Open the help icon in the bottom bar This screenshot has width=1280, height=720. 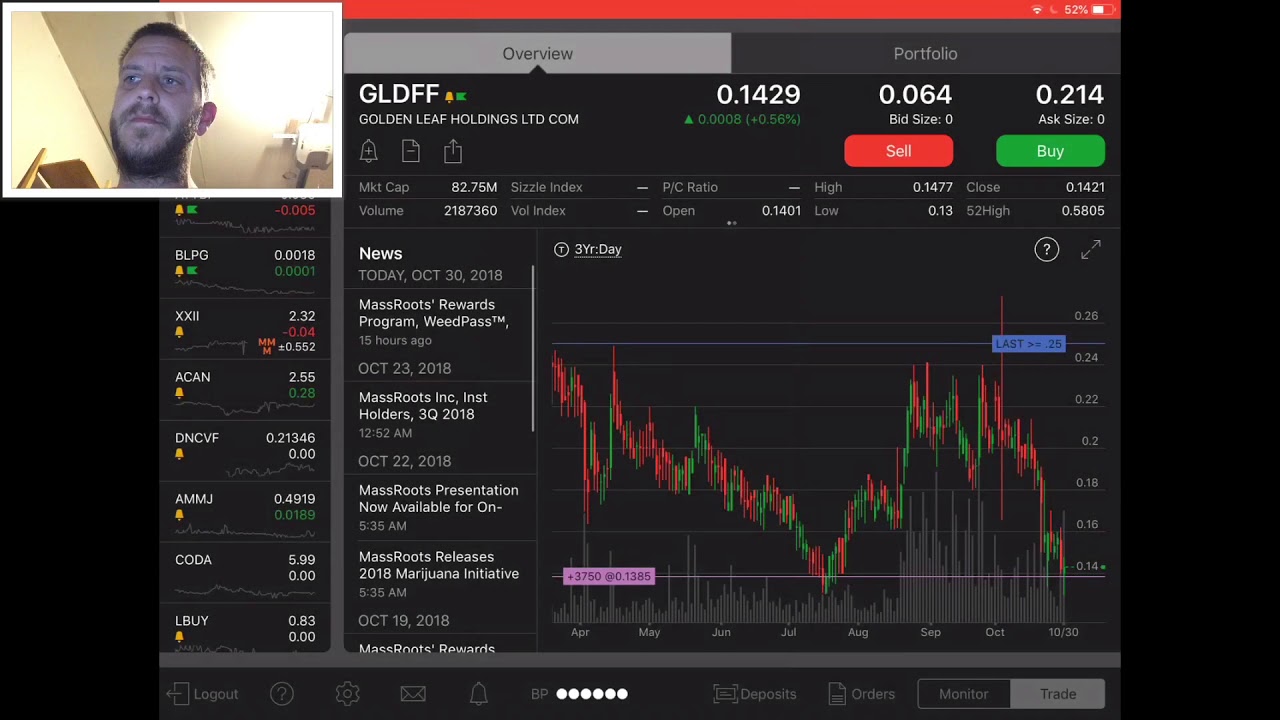coord(282,694)
